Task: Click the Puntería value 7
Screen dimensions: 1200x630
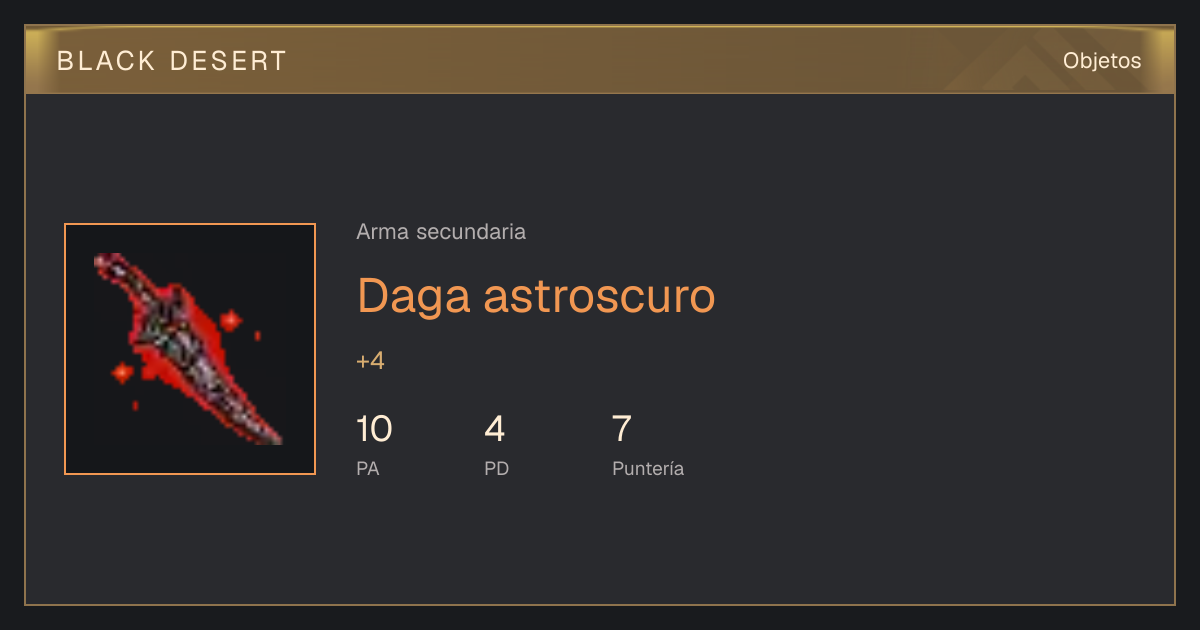Action: tap(621, 429)
